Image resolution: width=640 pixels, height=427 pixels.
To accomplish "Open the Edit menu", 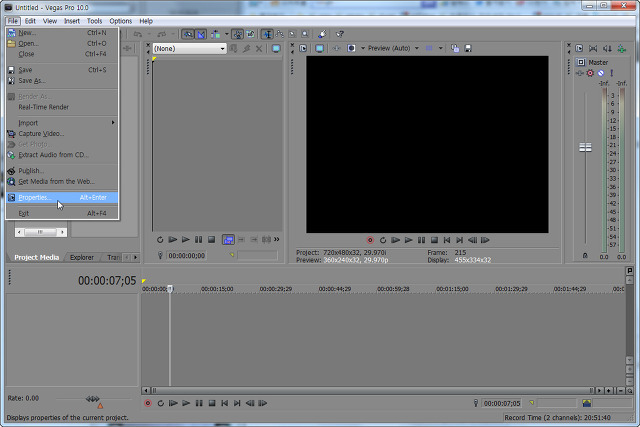I will click(30, 21).
